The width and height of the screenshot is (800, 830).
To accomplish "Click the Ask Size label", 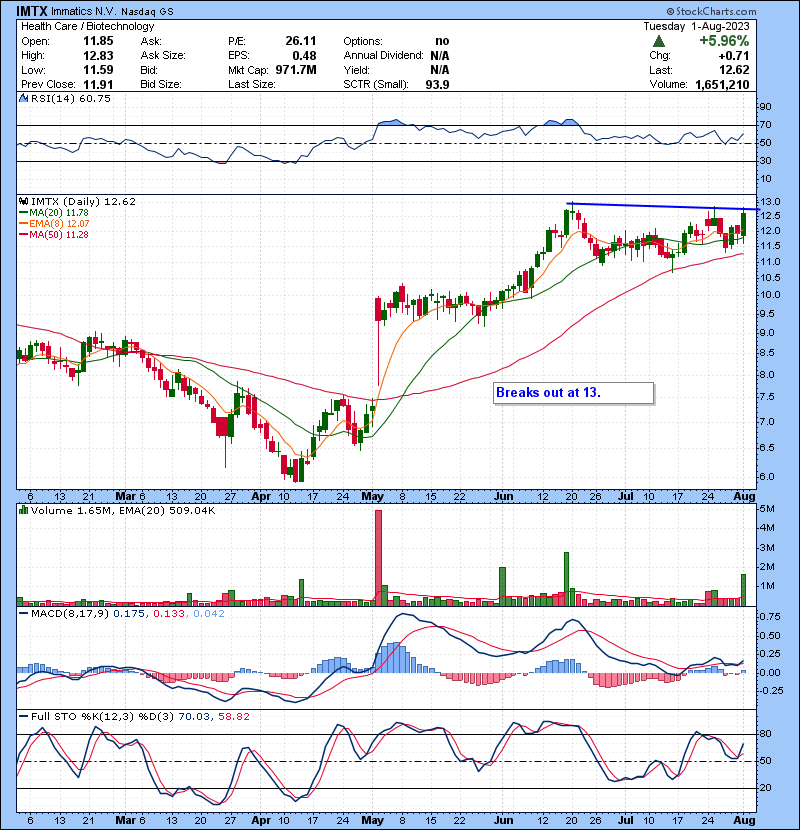I will (x=163, y=56).
